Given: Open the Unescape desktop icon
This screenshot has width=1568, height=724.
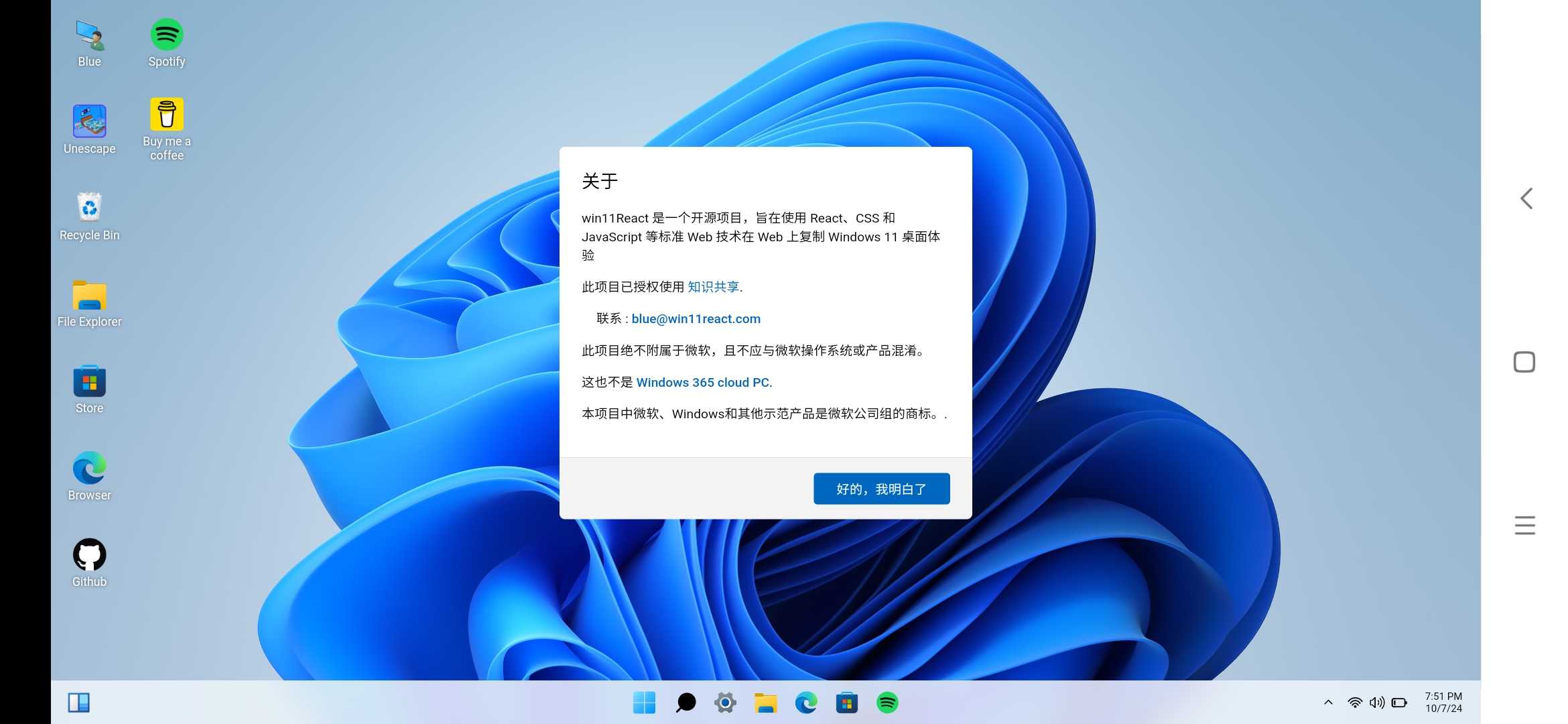Looking at the screenshot, I should pyautogui.click(x=89, y=129).
